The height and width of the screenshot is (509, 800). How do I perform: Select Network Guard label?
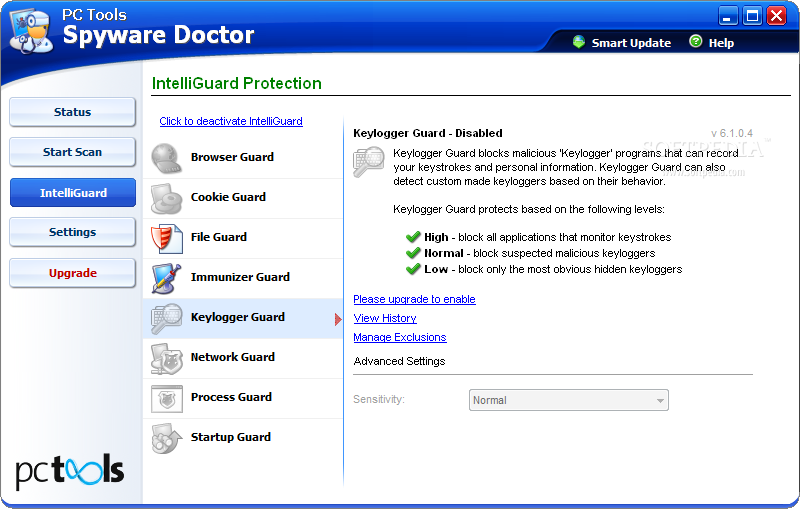pyautogui.click(x=233, y=357)
